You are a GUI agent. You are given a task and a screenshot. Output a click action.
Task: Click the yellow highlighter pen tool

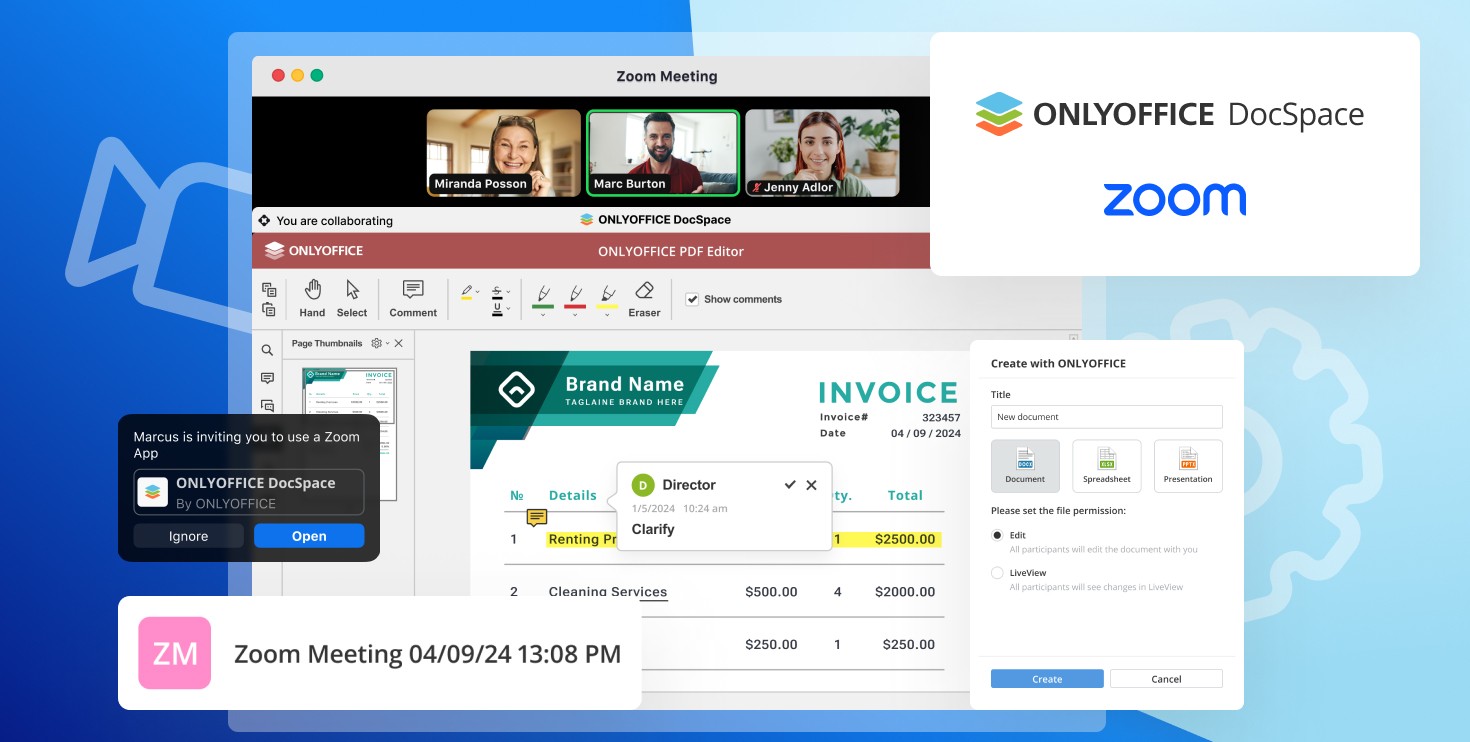[x=606, y=294]
